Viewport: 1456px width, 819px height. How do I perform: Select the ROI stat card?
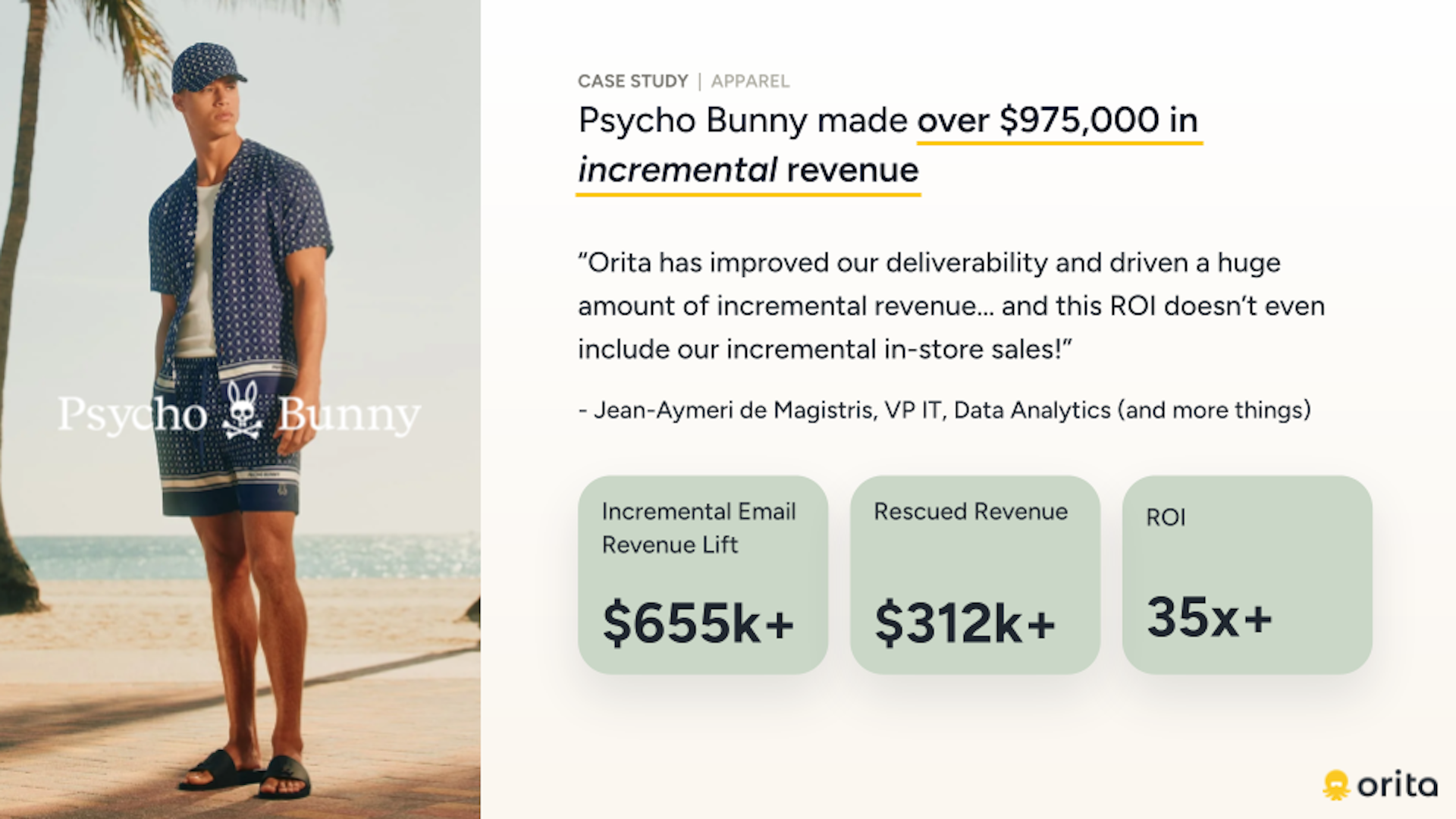[x=1247, y=575]
